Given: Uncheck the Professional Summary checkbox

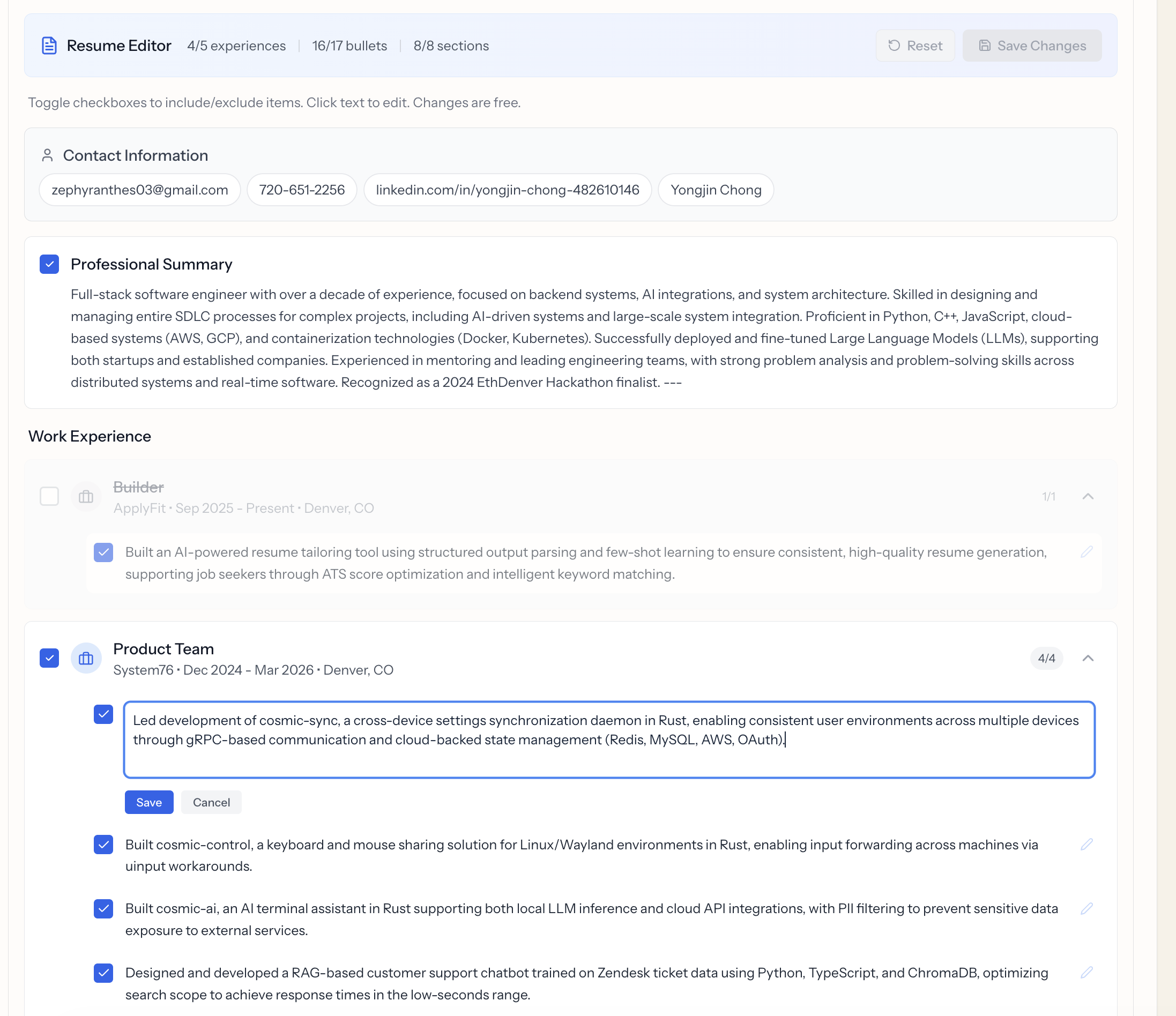Looking at the screenshot, I should (49, 264).
